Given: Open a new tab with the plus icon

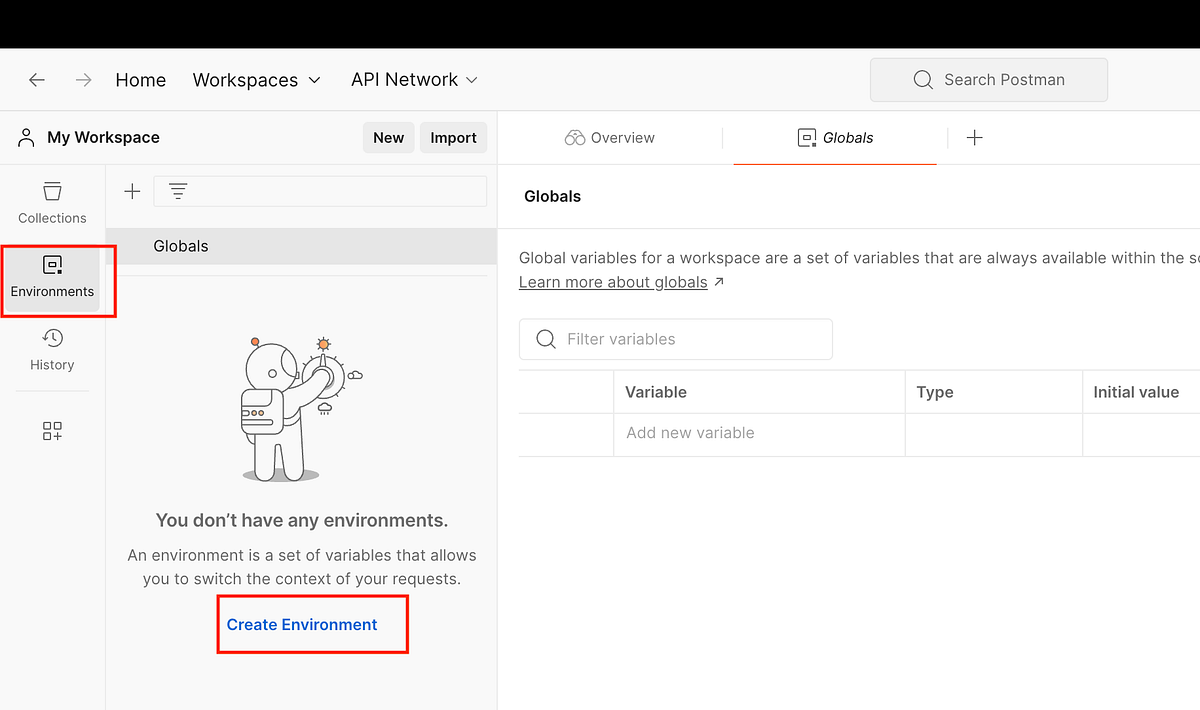Looking at the screenshot, I should pos(974,137).
